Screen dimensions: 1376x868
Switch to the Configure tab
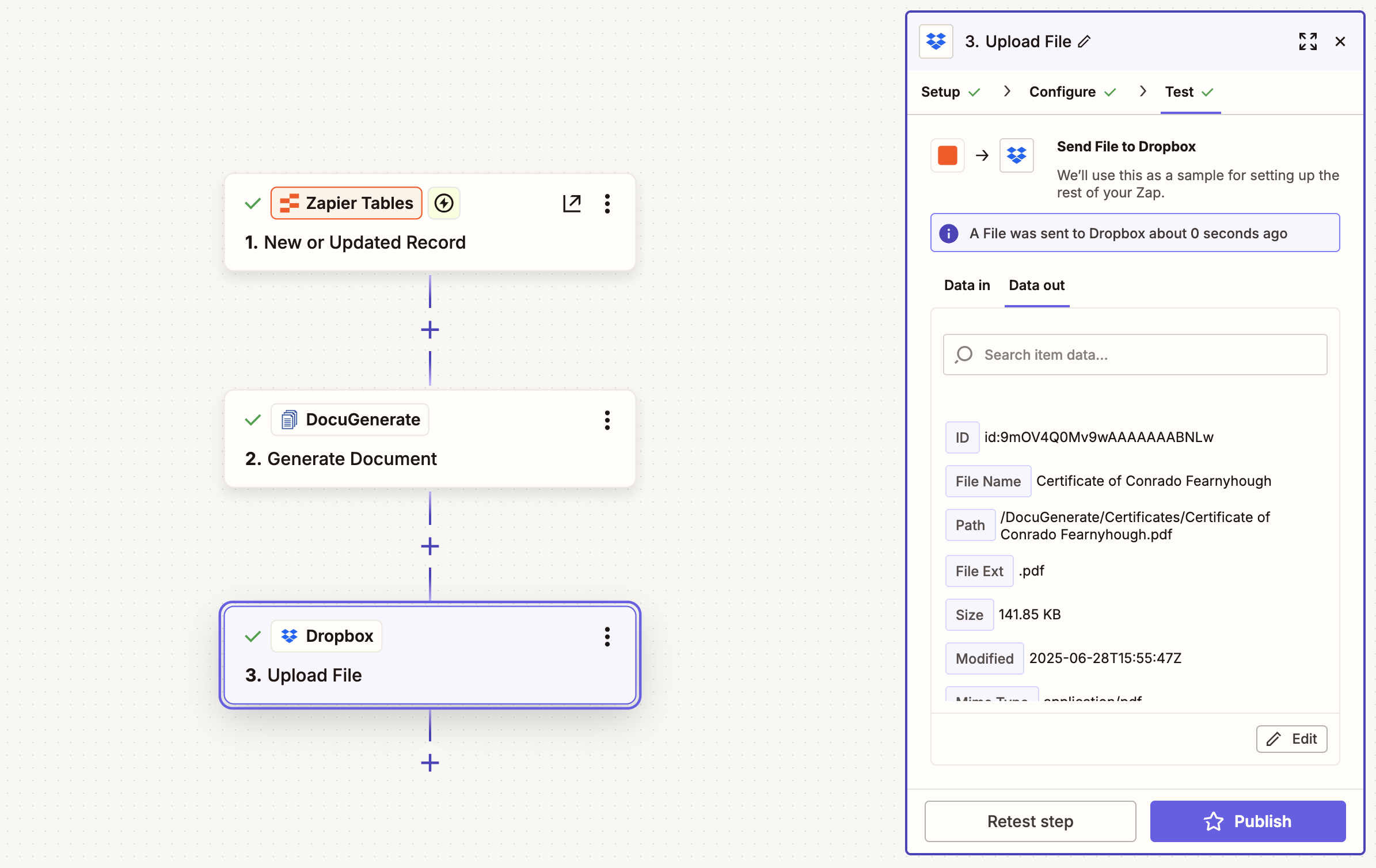(1073, 92)
